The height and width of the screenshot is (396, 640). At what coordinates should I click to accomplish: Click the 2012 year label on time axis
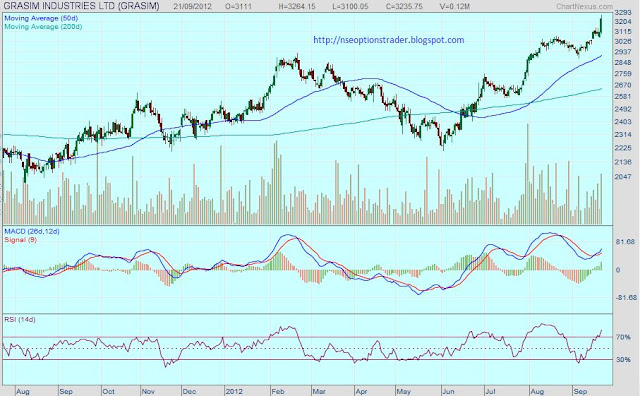pyautogui.click(x=233, y=392)
